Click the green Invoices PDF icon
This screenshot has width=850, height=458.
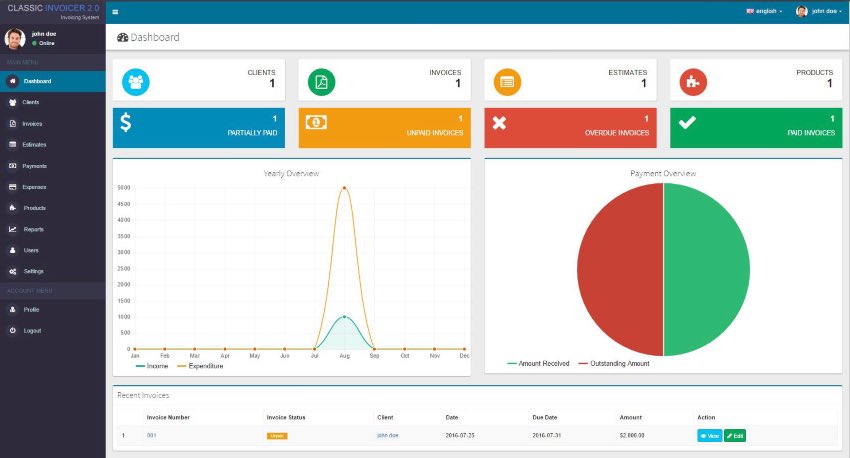click(321, 81)
